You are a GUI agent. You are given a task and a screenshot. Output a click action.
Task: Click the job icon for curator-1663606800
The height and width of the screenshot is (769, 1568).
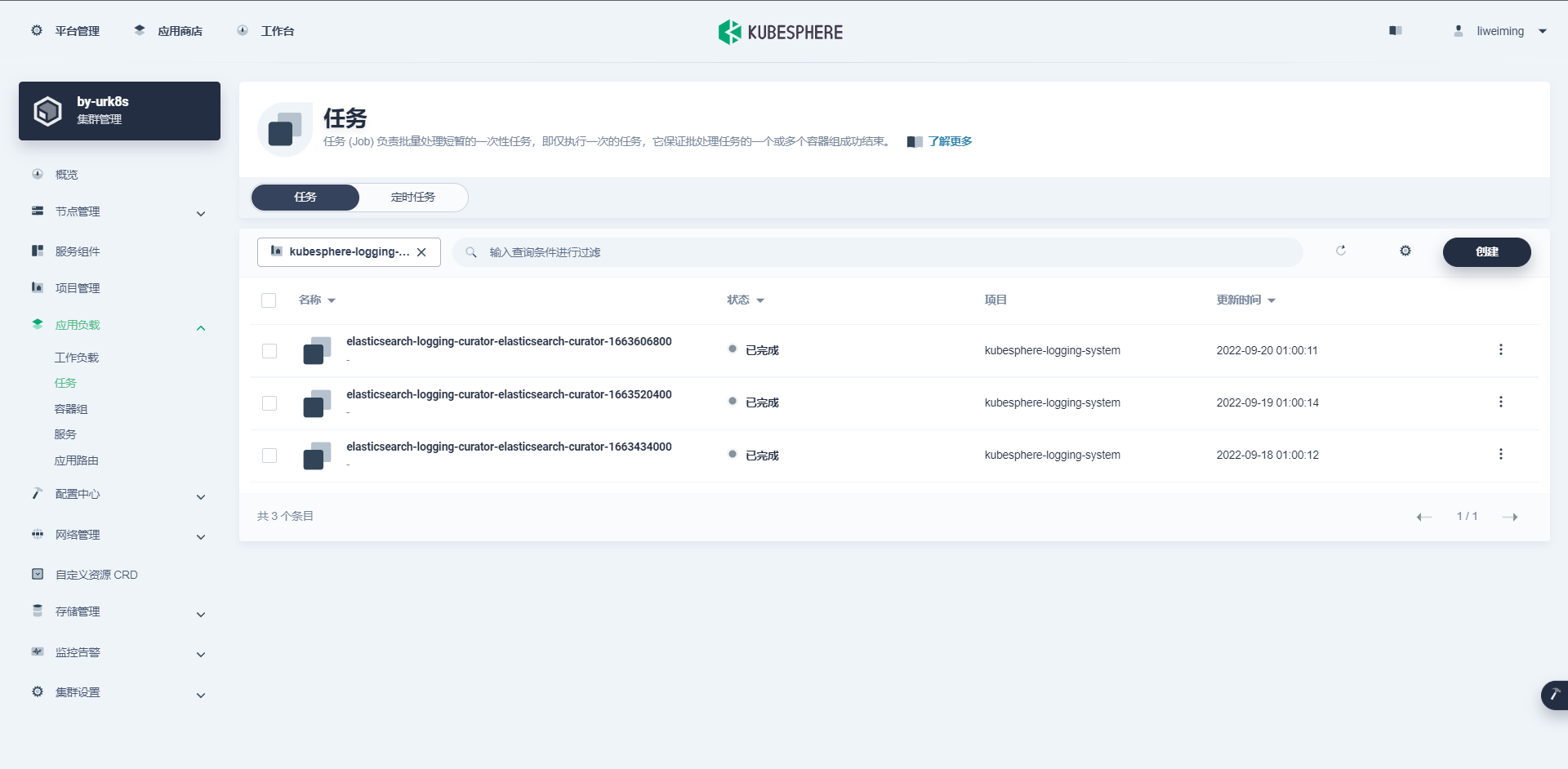click(x=317, y=350)
